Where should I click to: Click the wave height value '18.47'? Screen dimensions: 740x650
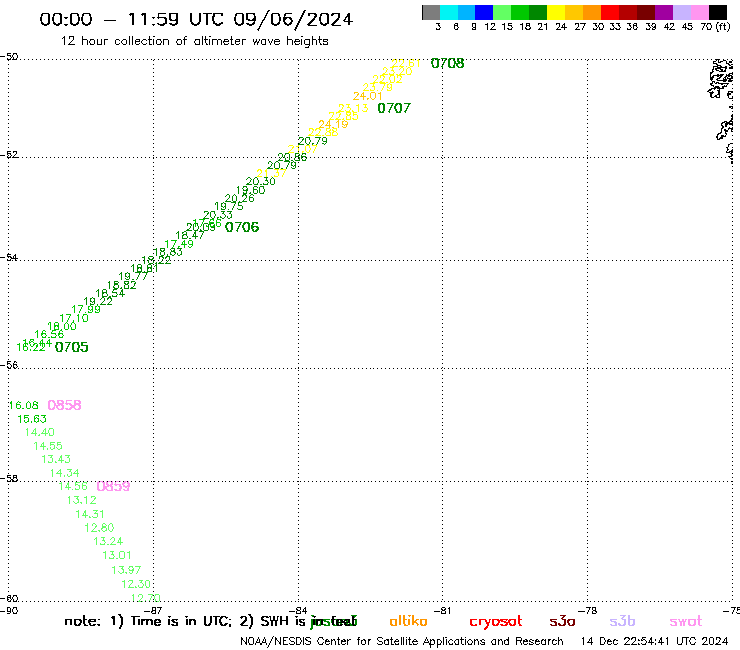(x=190, y=235)
